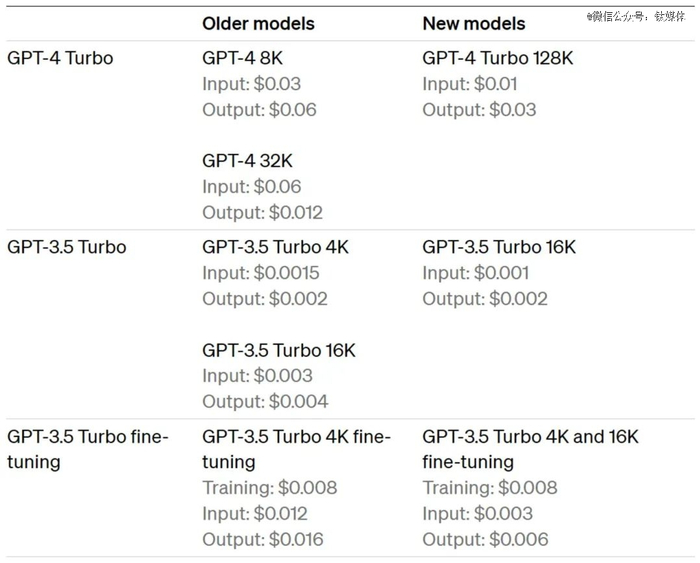Viewport: 700px width, 563px height.
Task: Click the "Input: $0.01" price for GPT-4 Turbo 128K
Action: 471,84
